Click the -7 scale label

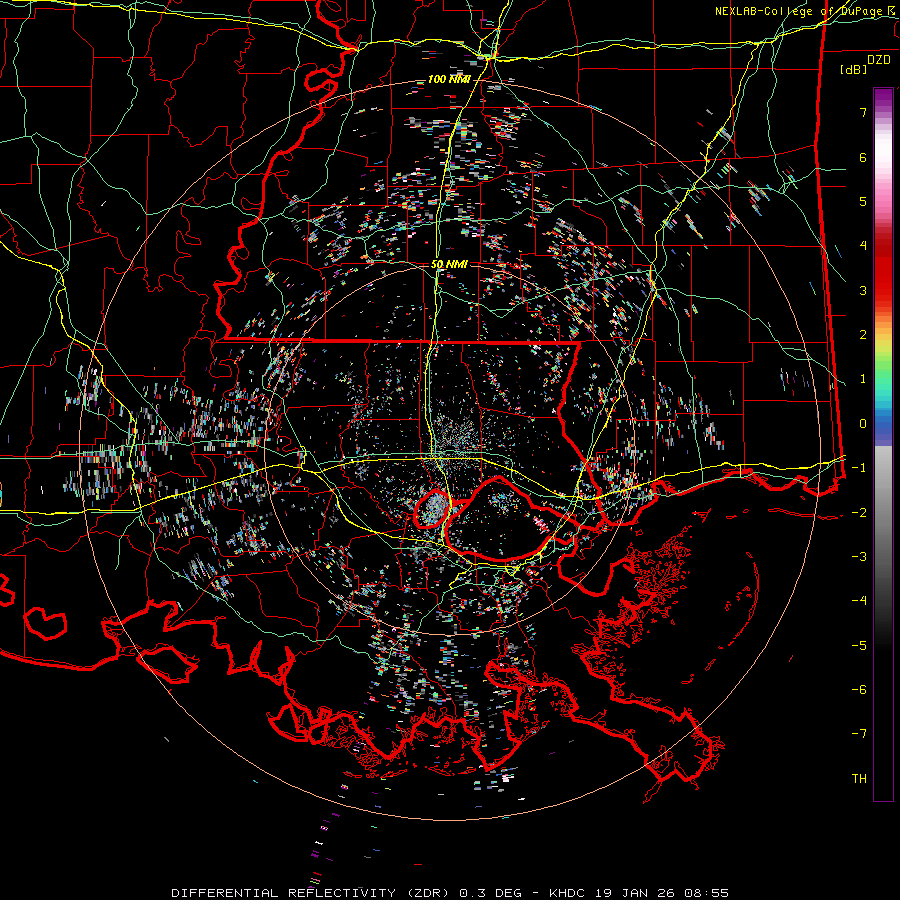click(x=859, y=734)
